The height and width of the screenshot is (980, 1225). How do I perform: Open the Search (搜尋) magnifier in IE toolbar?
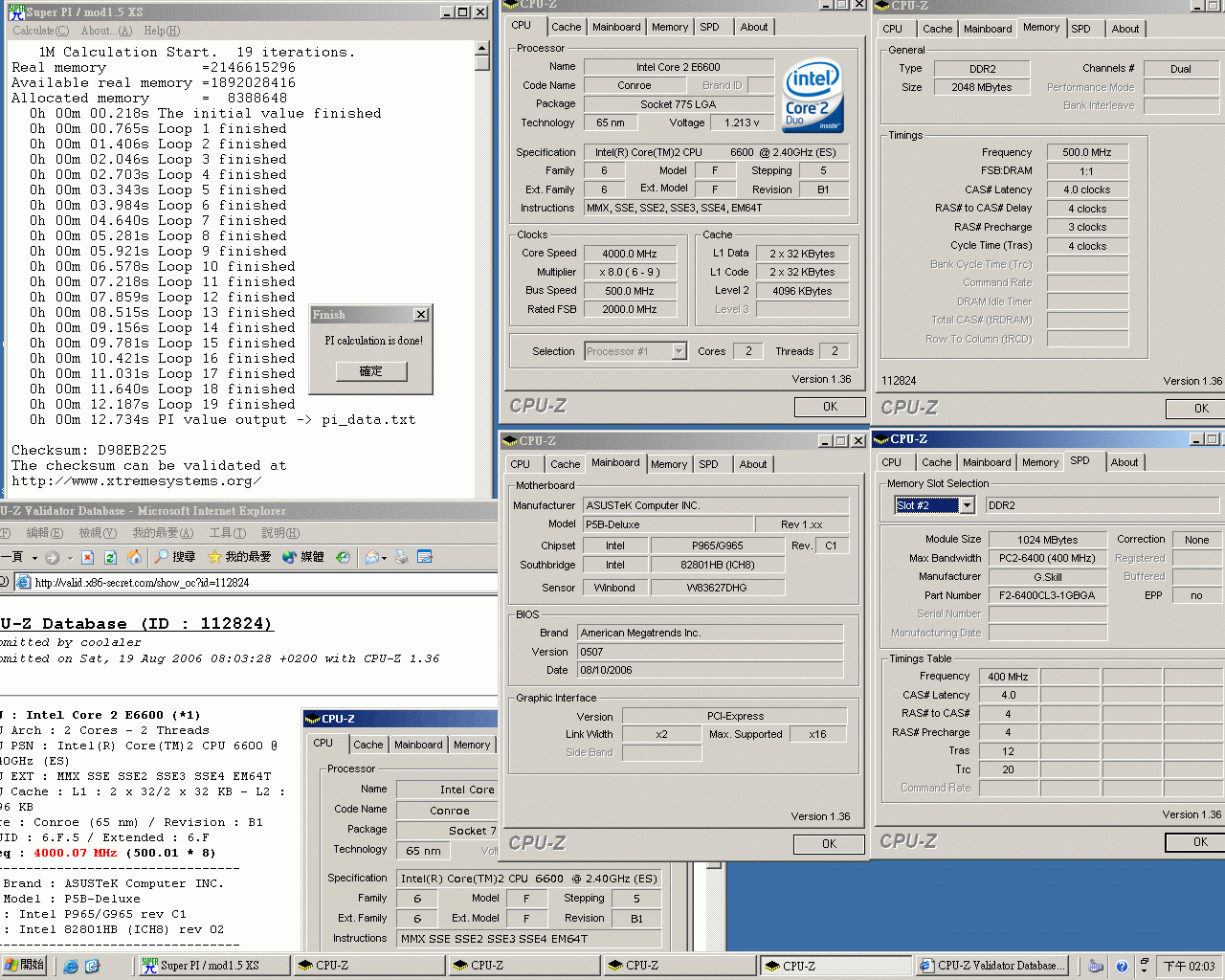(x=175, y=557)
